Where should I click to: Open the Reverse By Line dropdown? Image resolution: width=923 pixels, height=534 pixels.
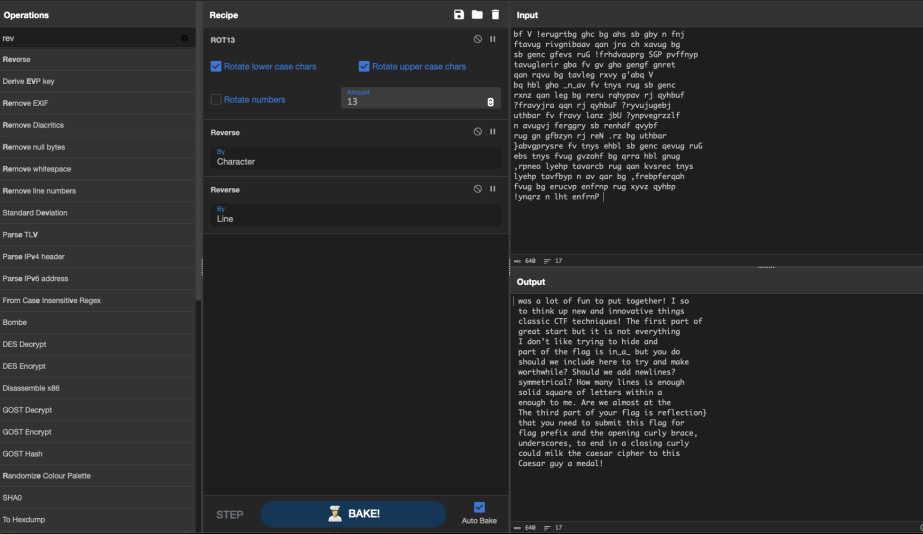point(356,218)
